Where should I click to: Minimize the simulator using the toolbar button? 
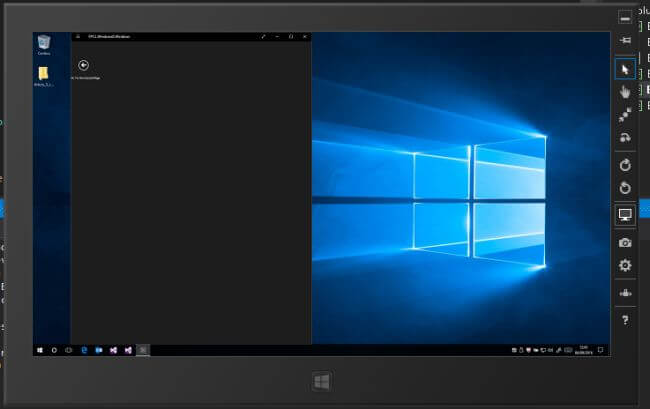625,18
